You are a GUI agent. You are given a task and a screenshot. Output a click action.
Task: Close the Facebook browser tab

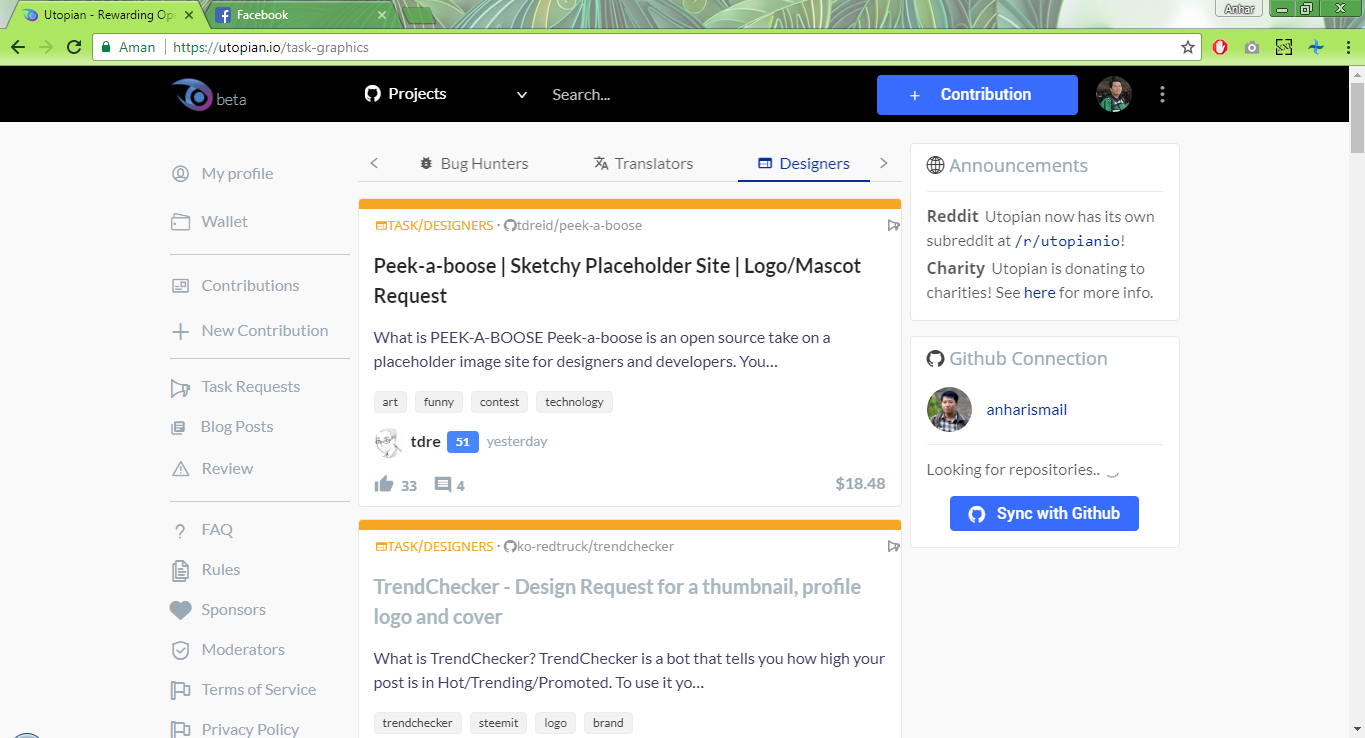pos(381,15)
